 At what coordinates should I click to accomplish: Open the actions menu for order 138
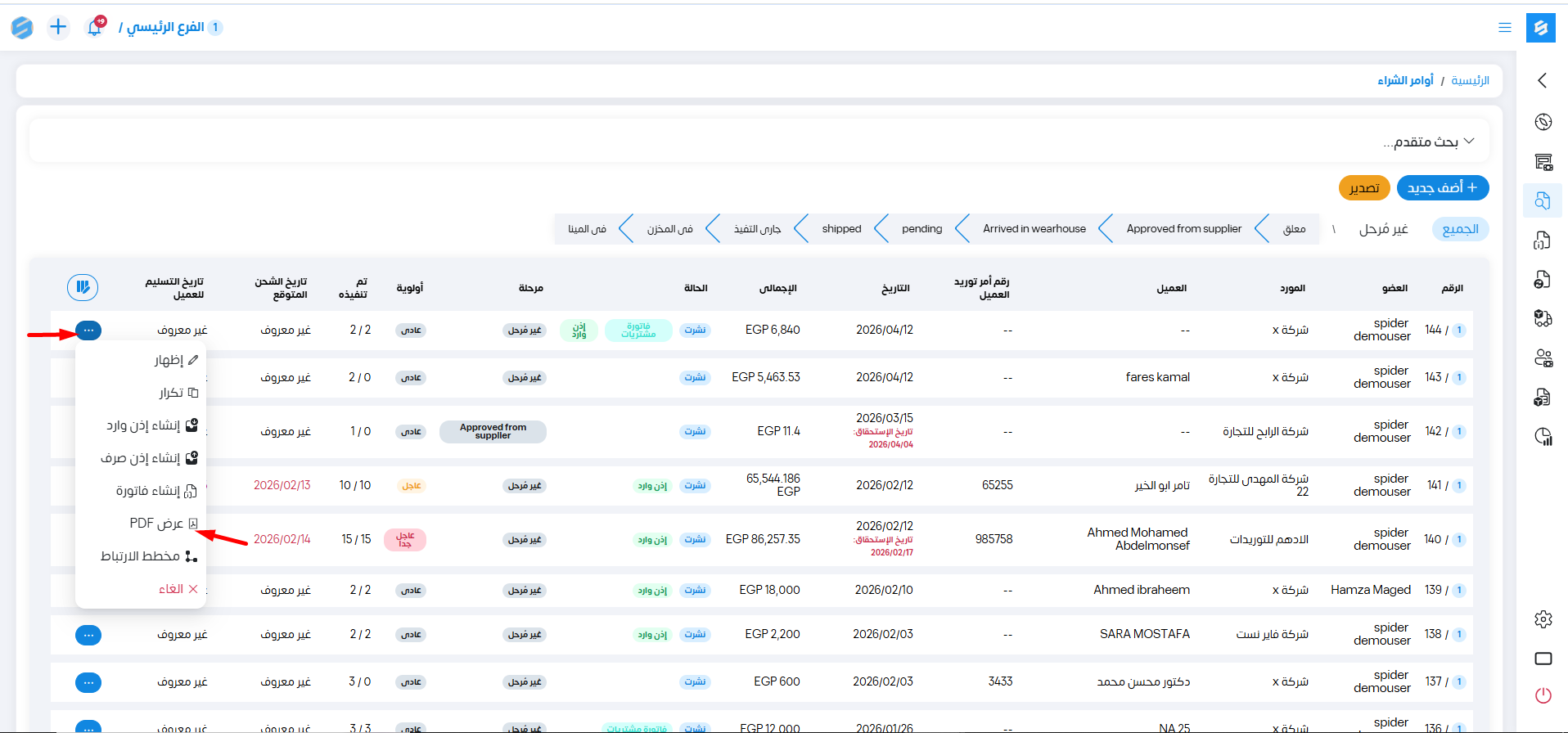(88, 635)
